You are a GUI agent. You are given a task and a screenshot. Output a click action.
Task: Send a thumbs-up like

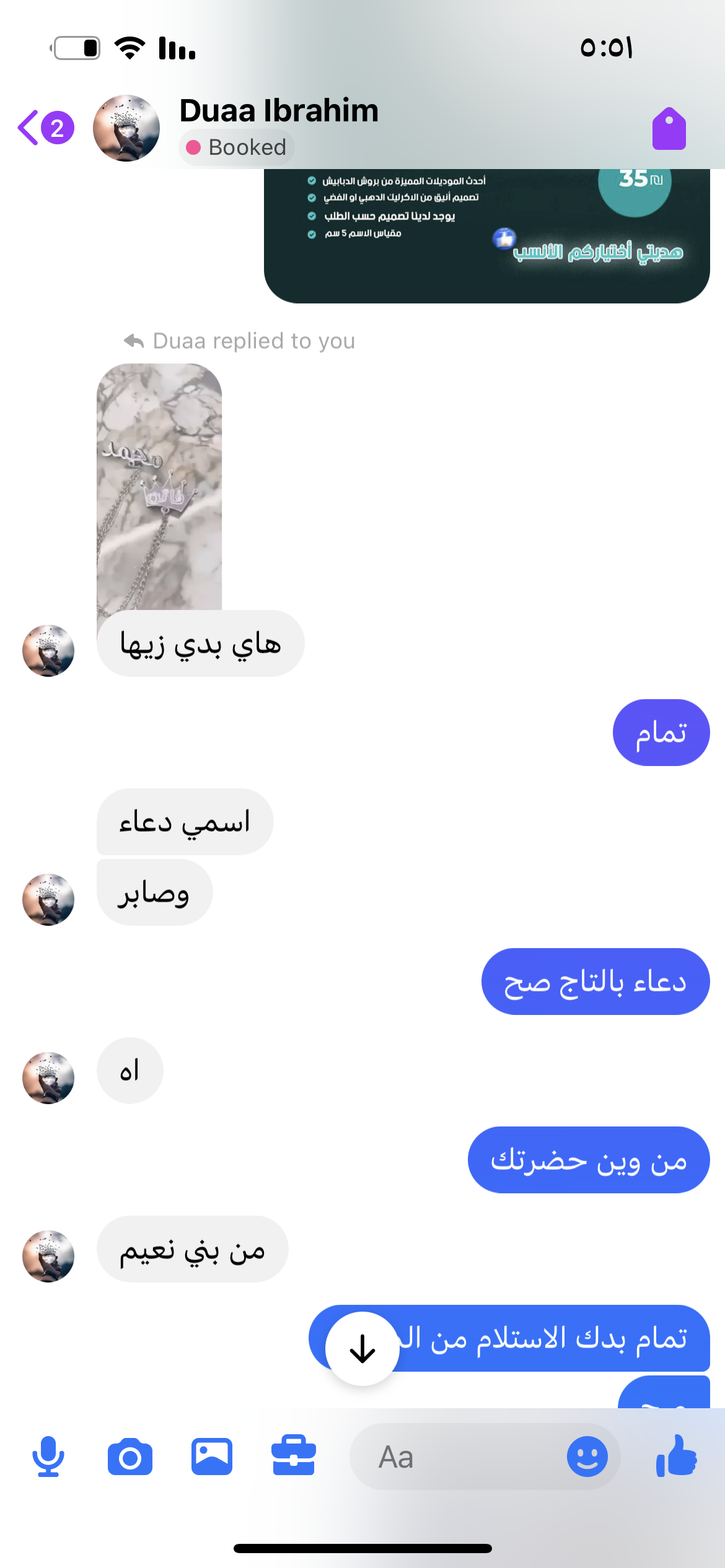(x=677, y=1455)
